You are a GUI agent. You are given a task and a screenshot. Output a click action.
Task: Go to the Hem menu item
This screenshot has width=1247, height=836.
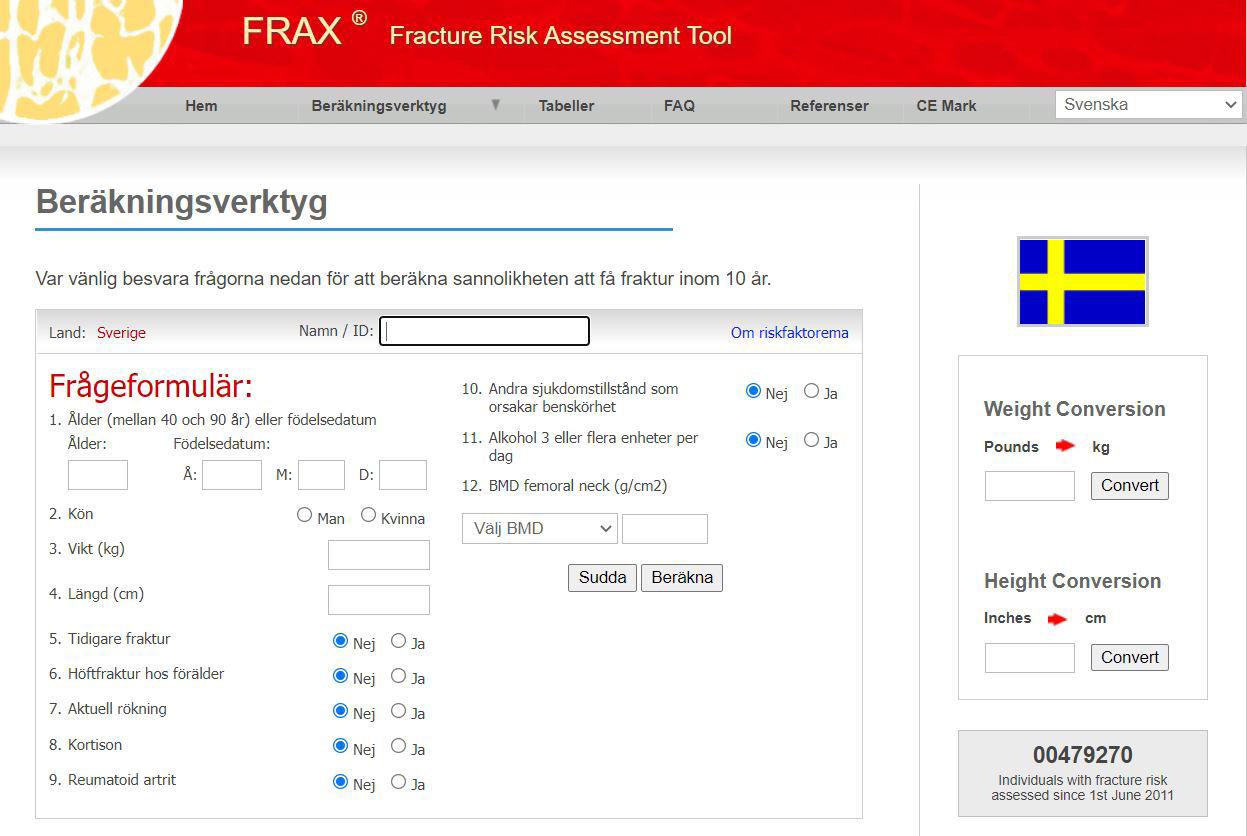(x=201, y=105)
